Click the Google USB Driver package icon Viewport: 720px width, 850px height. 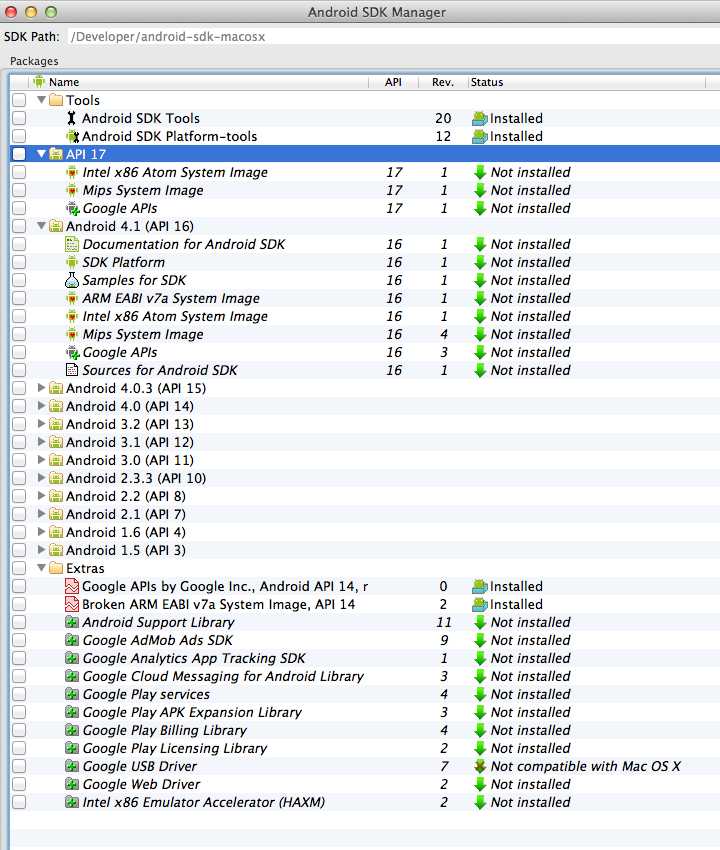tap(72, 767)
